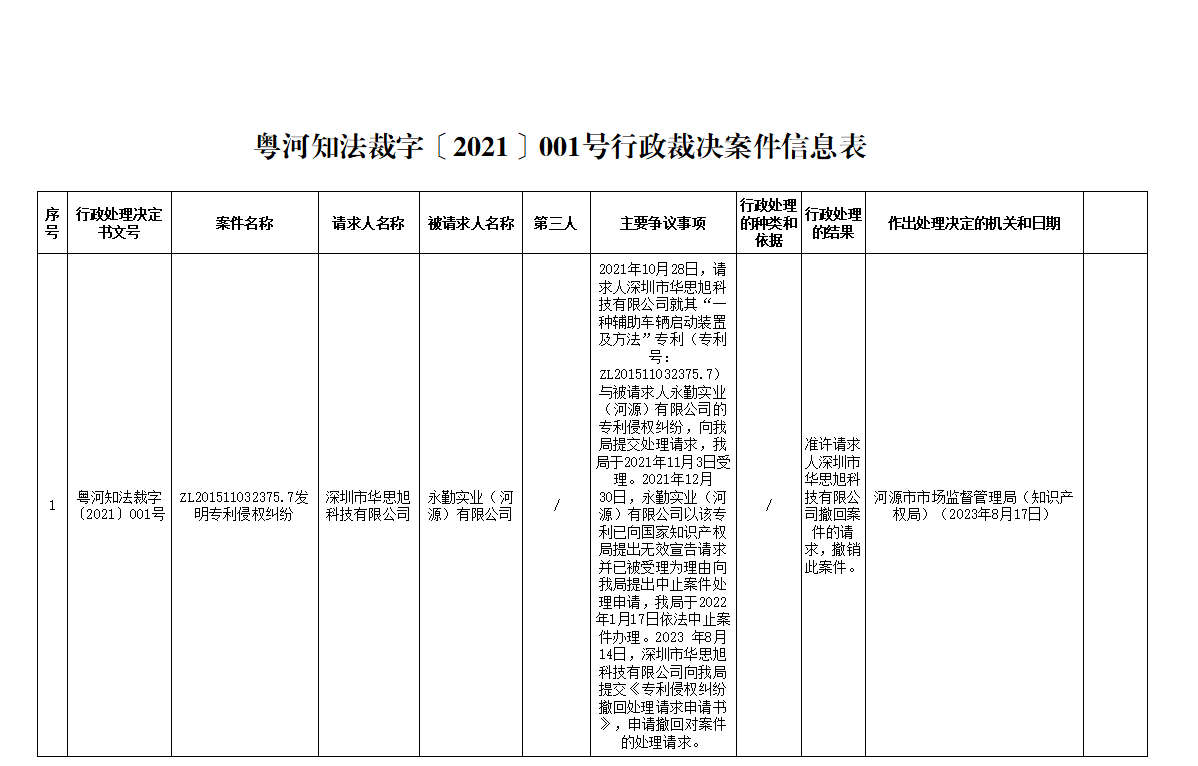Click the 请求人名称 column header

click(368, 223)
